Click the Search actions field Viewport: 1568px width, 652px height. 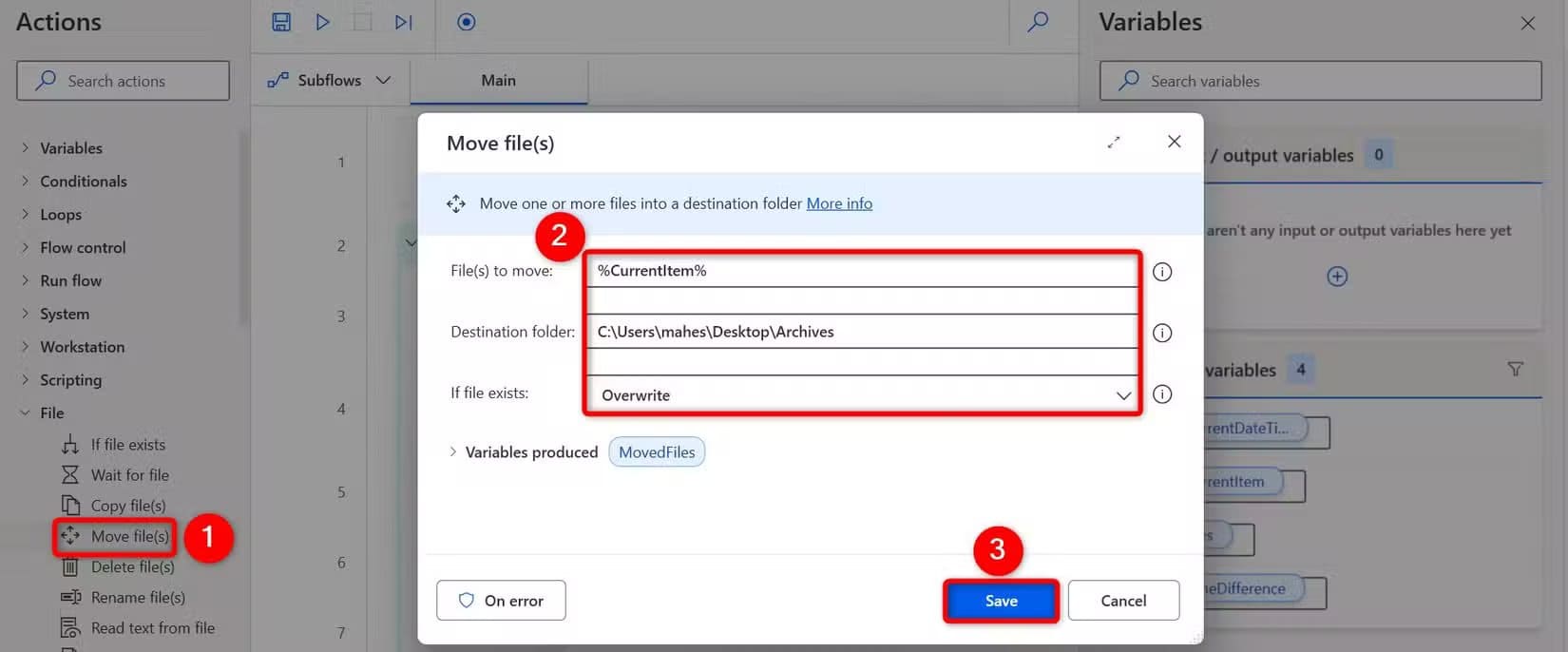[123, 81]
